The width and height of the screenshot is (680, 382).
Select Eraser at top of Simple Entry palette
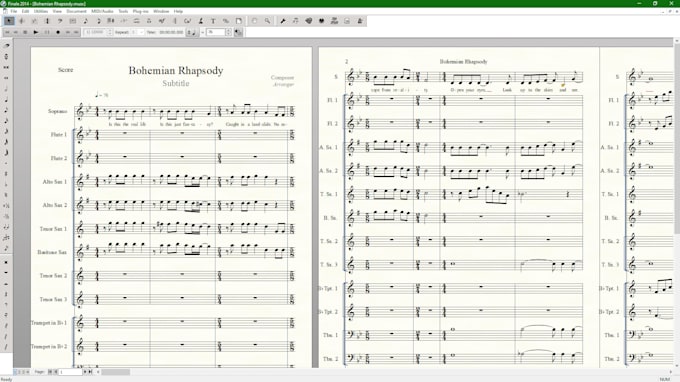(7, 45)
